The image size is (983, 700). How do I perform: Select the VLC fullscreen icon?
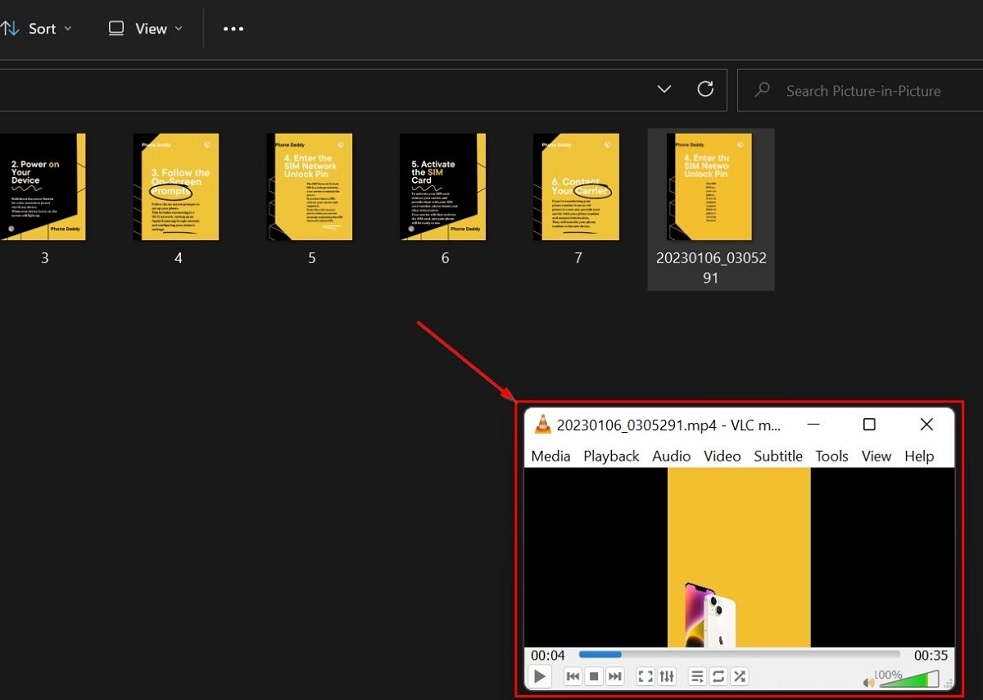[x=645, y=676]
